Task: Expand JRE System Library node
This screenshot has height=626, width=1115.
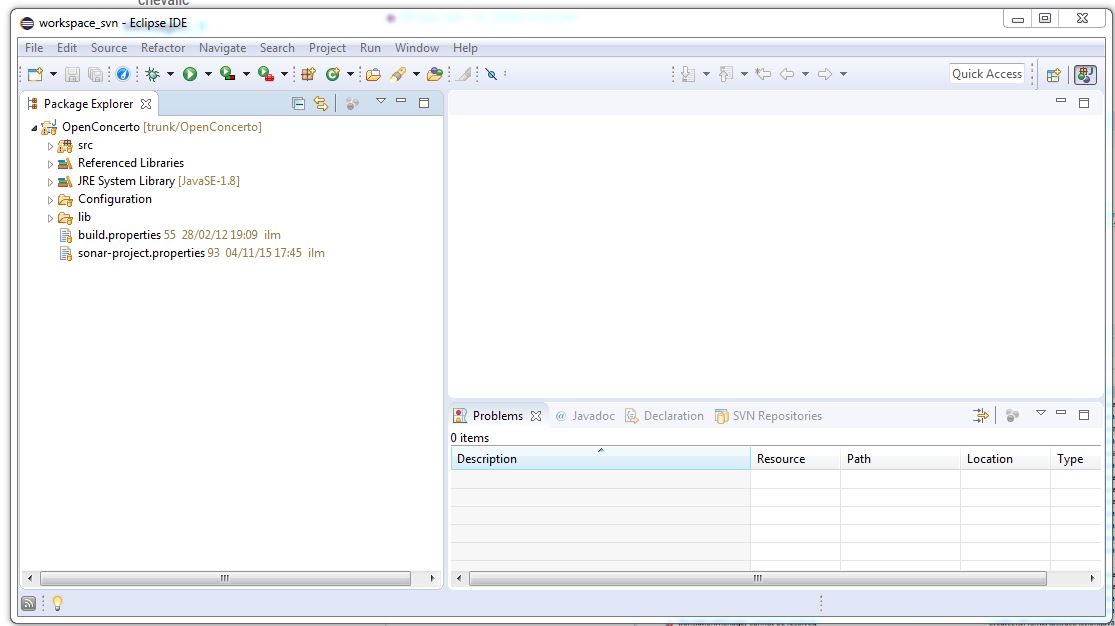Action: click(50, 182)
